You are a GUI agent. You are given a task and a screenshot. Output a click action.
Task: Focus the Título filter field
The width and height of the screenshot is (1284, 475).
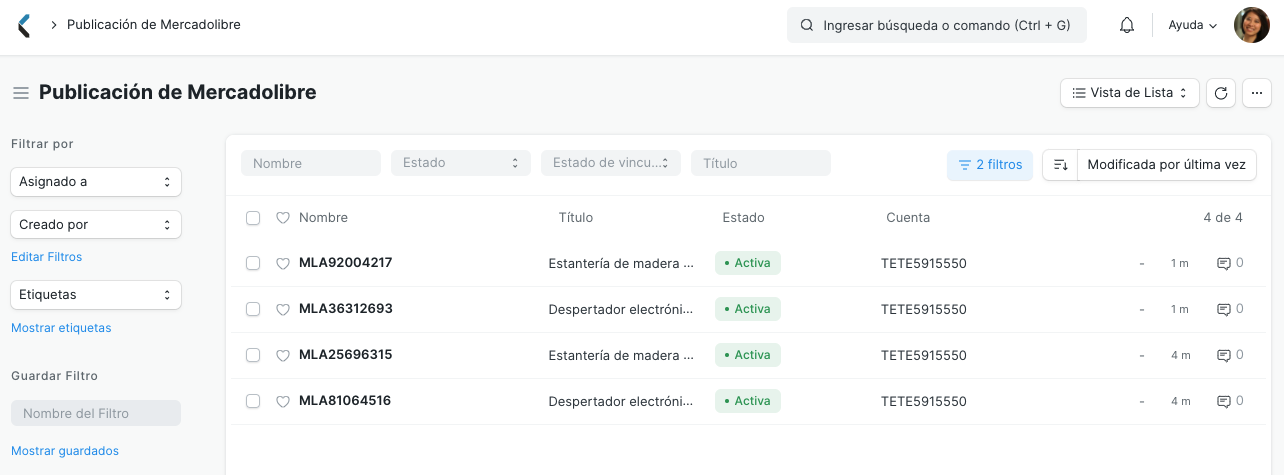761,163
